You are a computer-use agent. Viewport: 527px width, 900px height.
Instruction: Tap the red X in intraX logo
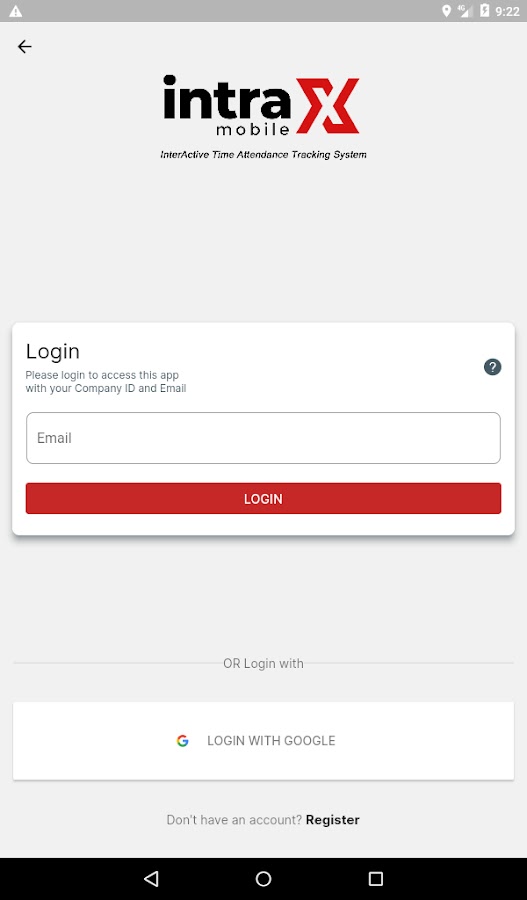(x=327, y=106)
